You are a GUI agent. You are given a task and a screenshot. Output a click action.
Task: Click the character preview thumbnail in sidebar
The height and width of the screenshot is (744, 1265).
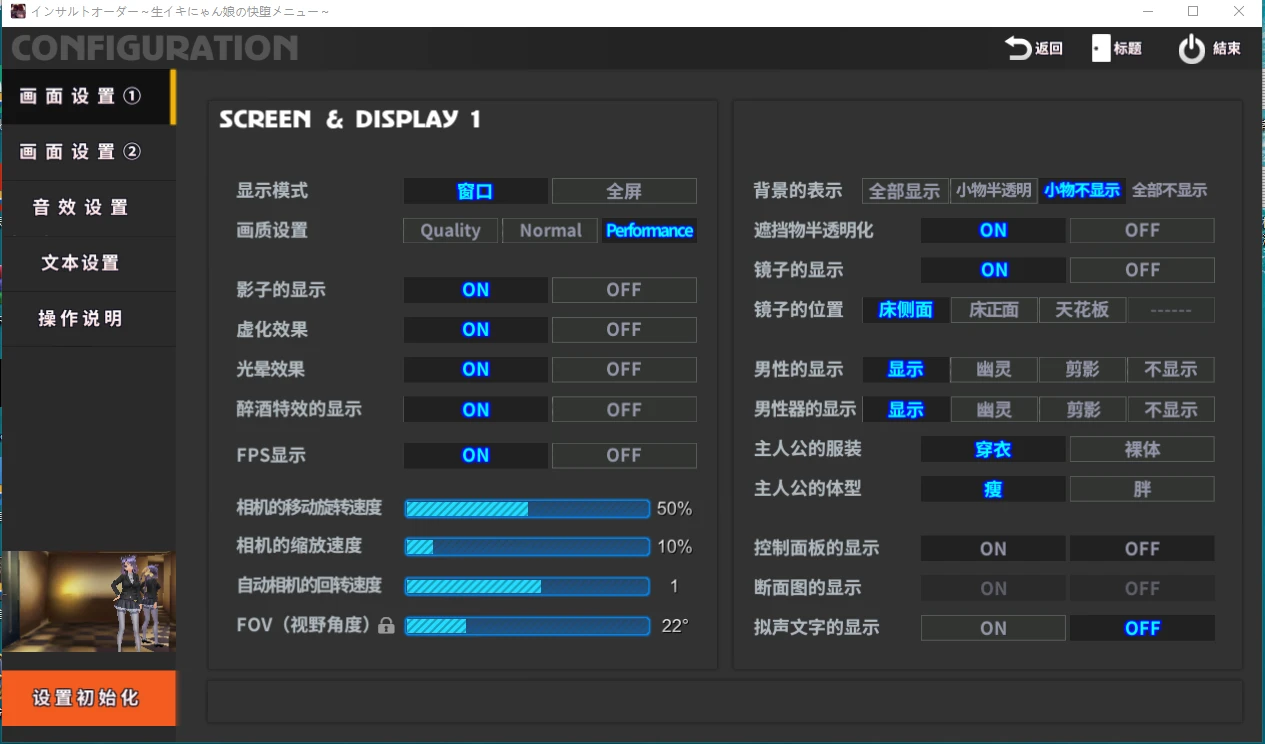[x=88, y=600]
